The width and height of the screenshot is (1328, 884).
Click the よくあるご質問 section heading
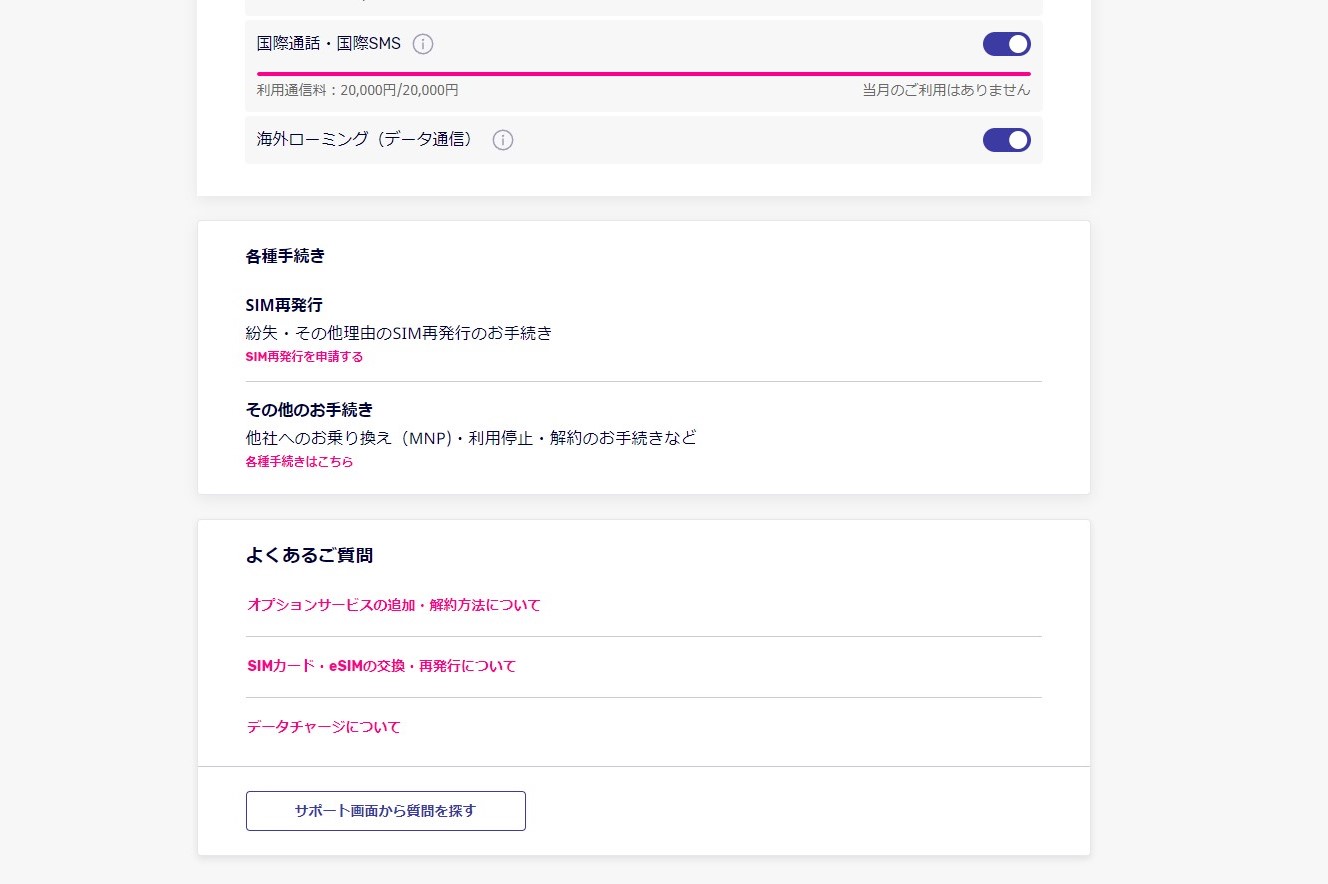point(308,555)
